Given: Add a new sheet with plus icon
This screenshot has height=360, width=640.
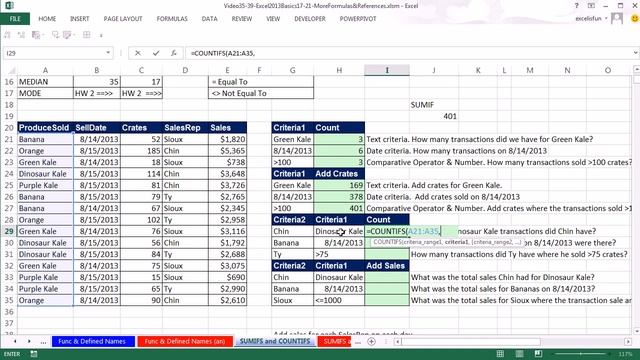Looking at the screenshot, I should 371,341.
